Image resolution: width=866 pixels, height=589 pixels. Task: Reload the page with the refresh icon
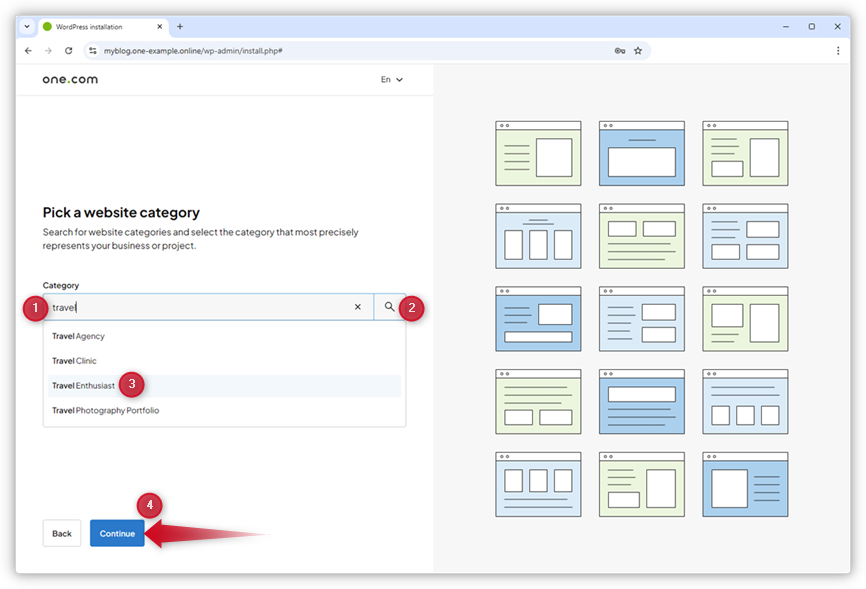click(68, 50)
